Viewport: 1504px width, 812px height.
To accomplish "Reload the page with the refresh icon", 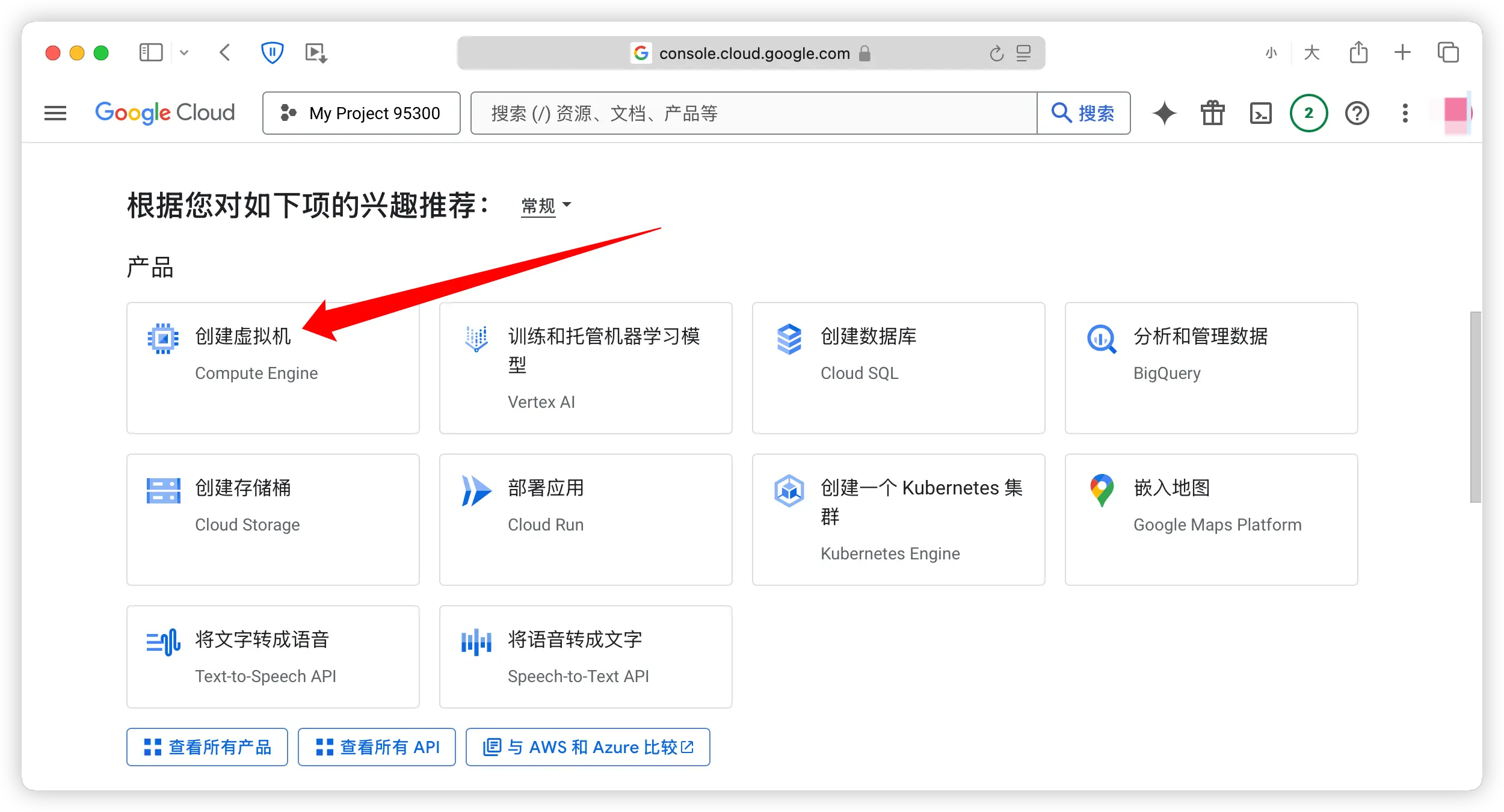I will tap(996, 54).
